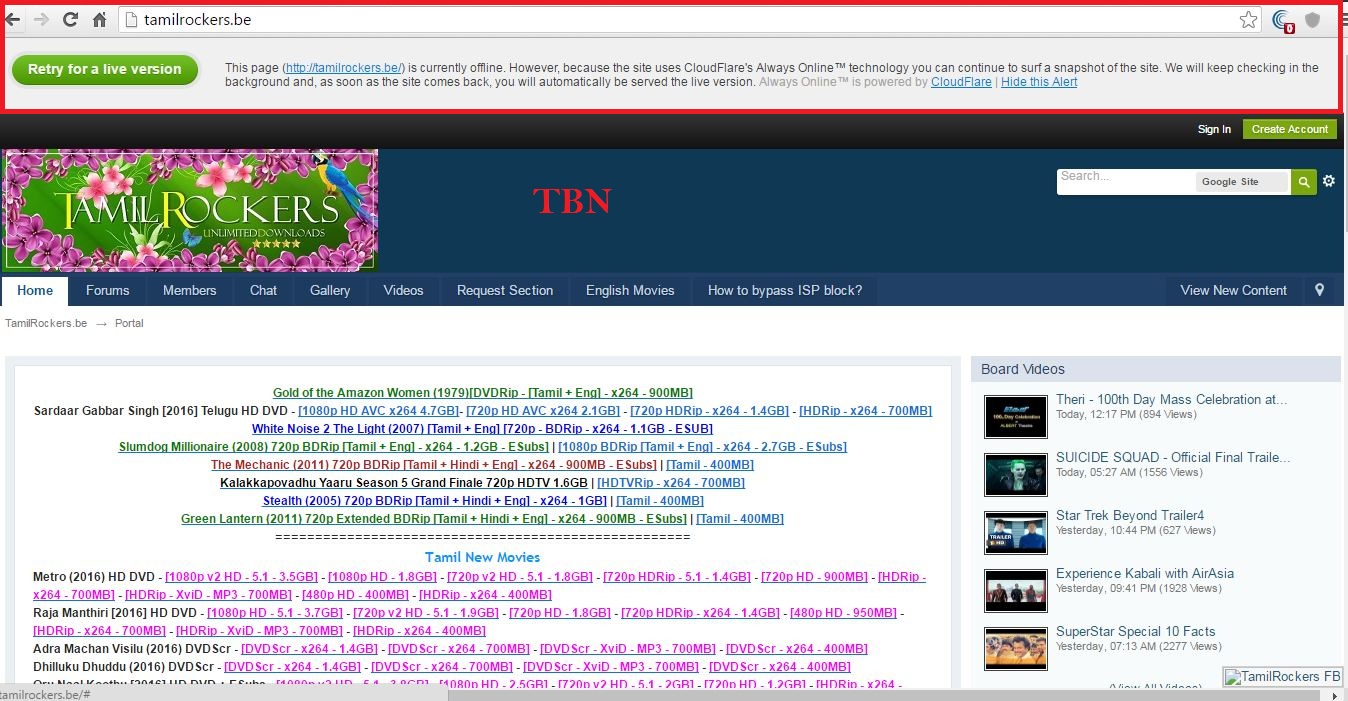Open SUICIDE SQUAD Official Final Trailer title
1348x701 pixels.
pos(1173,457)
